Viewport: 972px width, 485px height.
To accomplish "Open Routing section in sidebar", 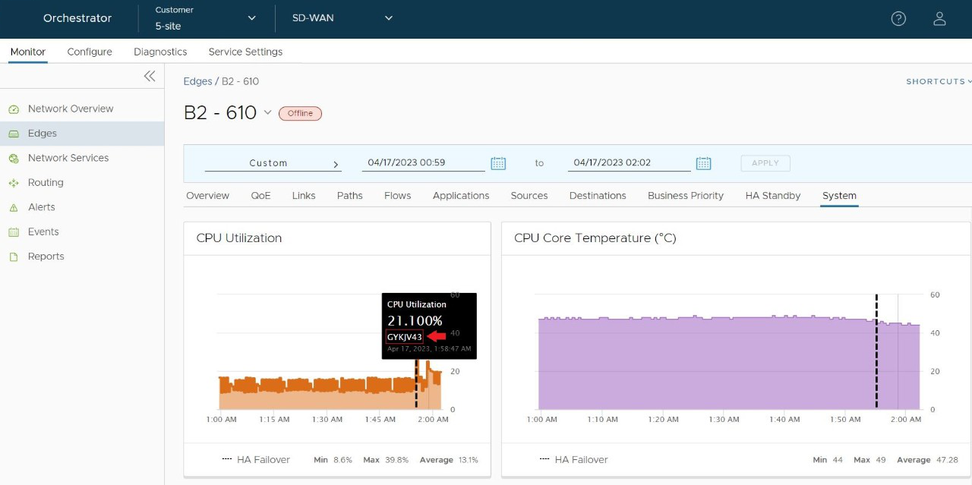I will pyautogui.click(x=45, y=183).
